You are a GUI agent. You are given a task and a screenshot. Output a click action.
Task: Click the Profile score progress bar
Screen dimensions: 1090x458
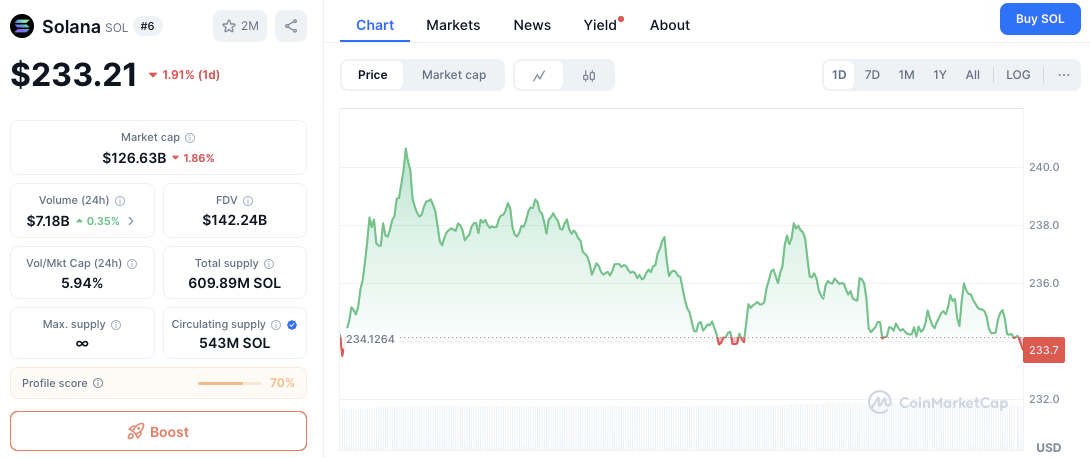pos(230,383)
